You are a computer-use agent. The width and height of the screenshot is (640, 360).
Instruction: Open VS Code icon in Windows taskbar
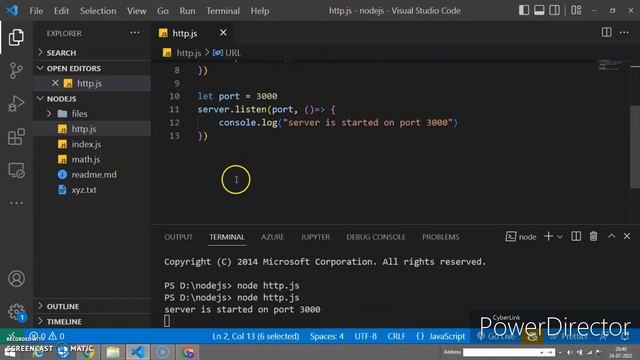pos(138,352)
